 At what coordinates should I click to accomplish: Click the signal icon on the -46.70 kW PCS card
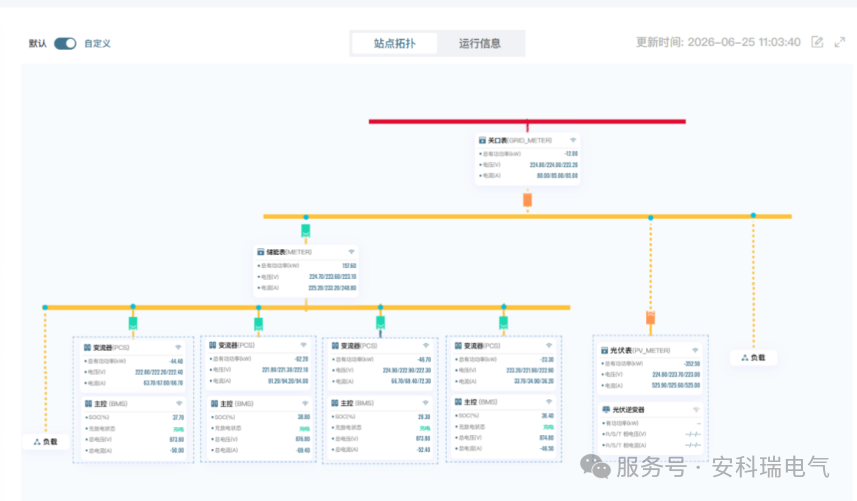coord(426,346)
